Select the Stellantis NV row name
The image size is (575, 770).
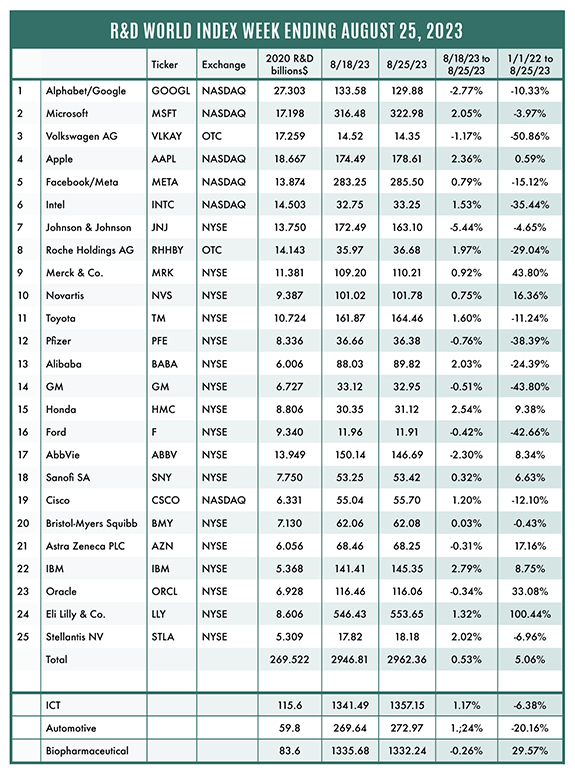coord(75,636)
